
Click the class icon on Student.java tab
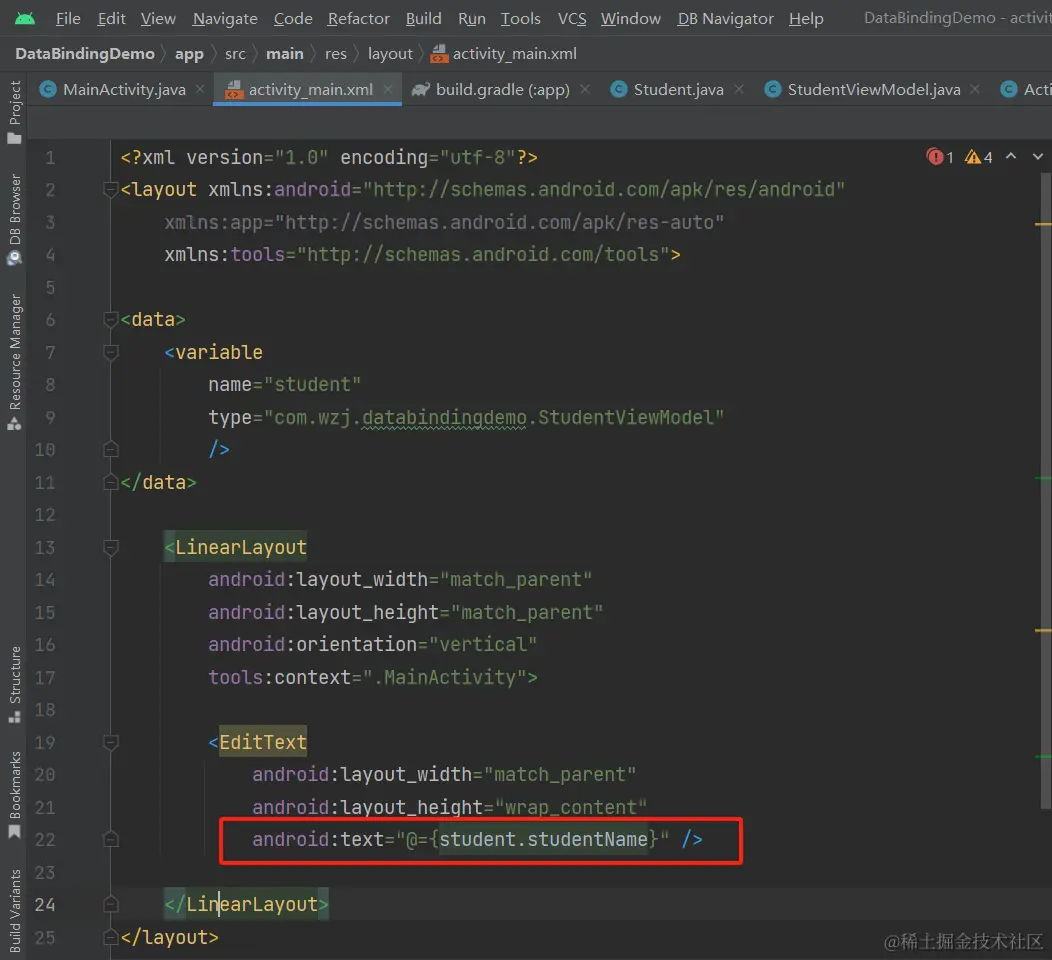click(x=619, y=89)
